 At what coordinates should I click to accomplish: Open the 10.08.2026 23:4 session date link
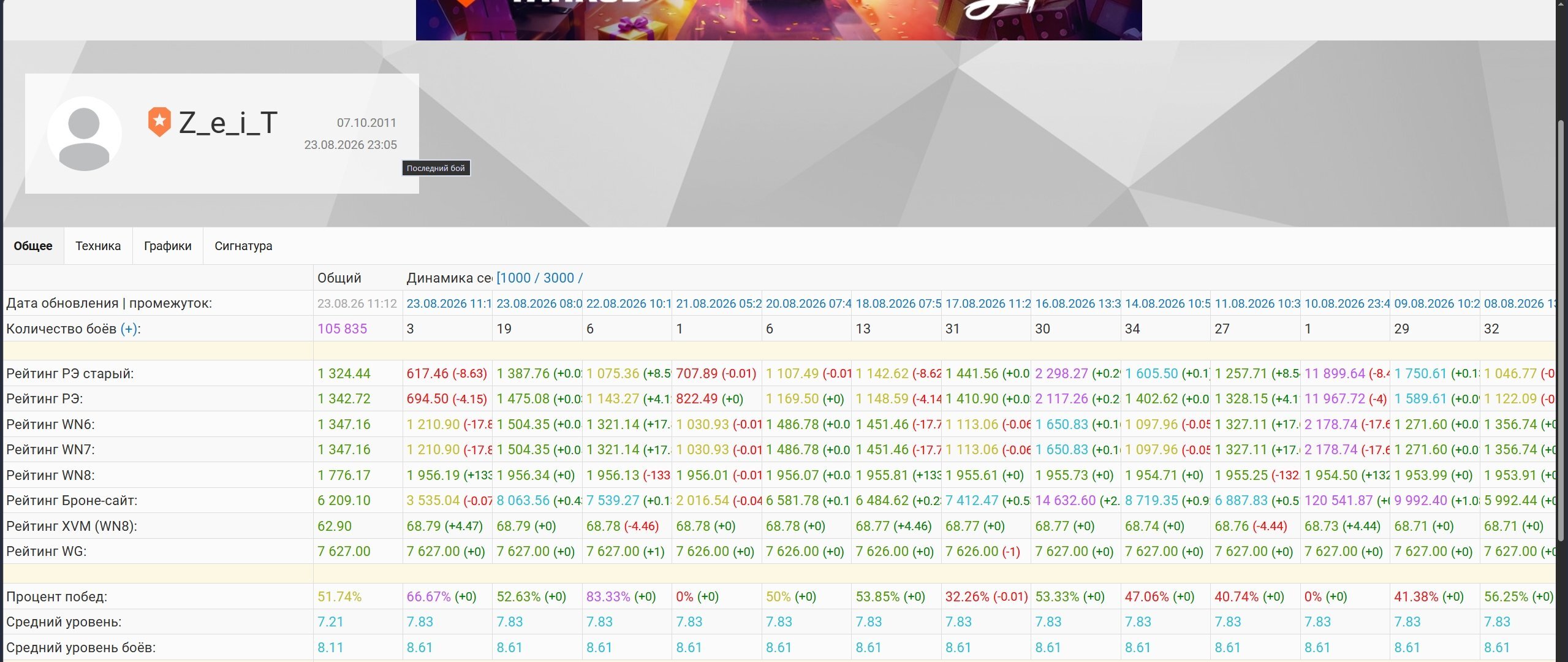(1347, 303)
